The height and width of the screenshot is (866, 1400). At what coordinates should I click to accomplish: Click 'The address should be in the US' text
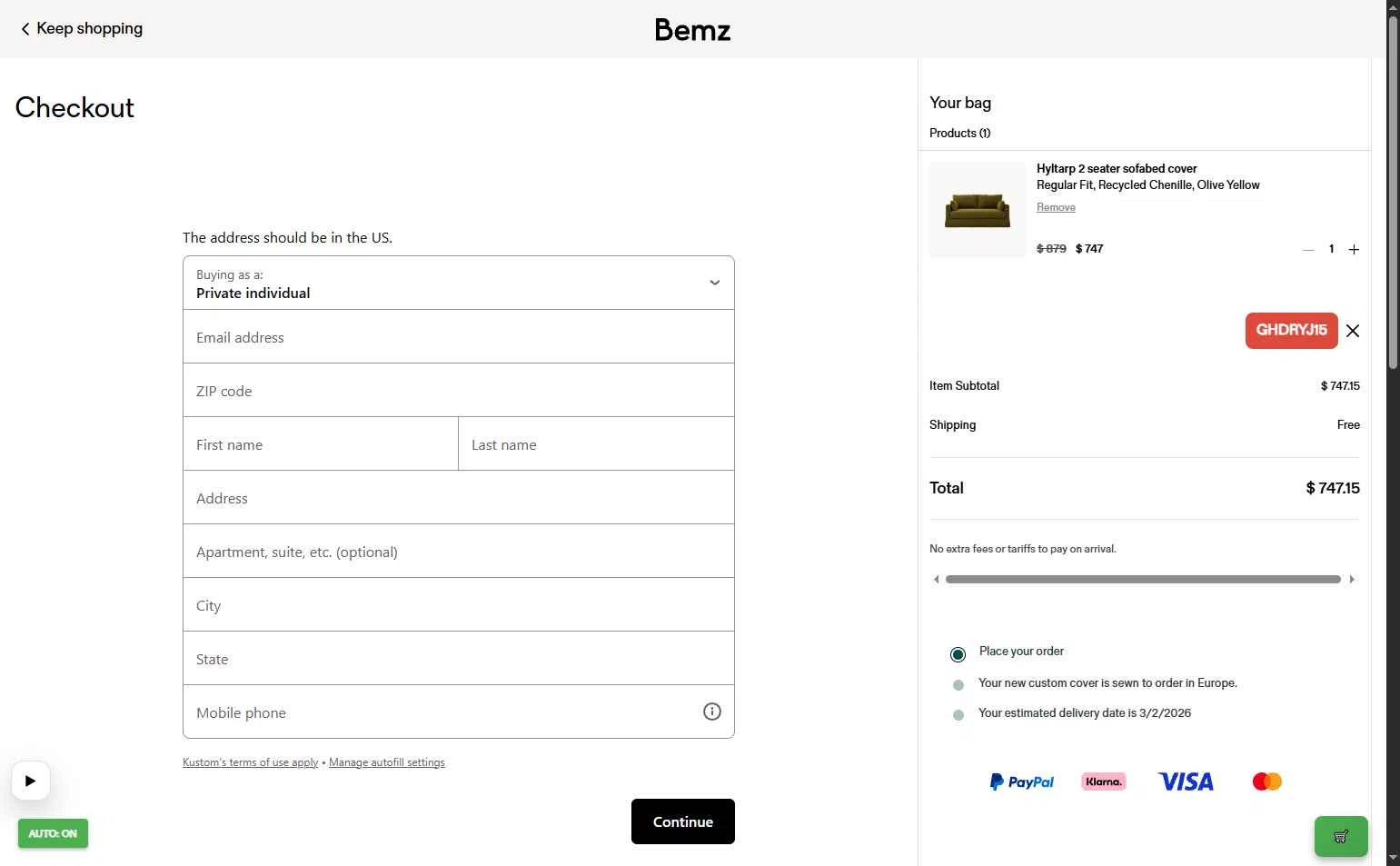(x=287, y=238)
